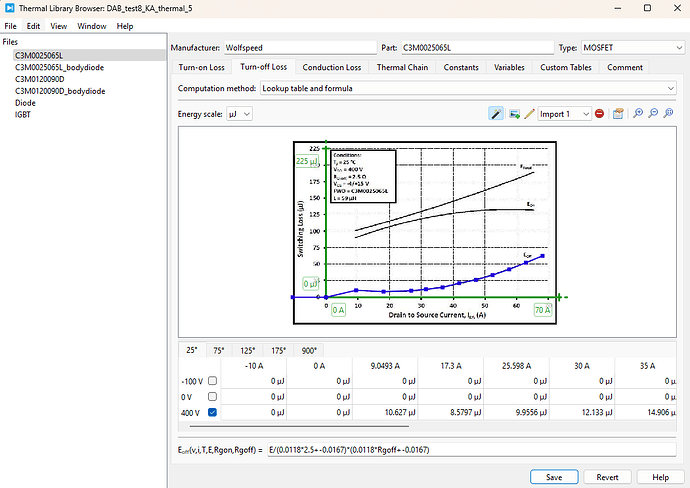Open the Custom Tables tab
Image resolution: width=690 pixels, height=488 pixels.
point(566,67)
